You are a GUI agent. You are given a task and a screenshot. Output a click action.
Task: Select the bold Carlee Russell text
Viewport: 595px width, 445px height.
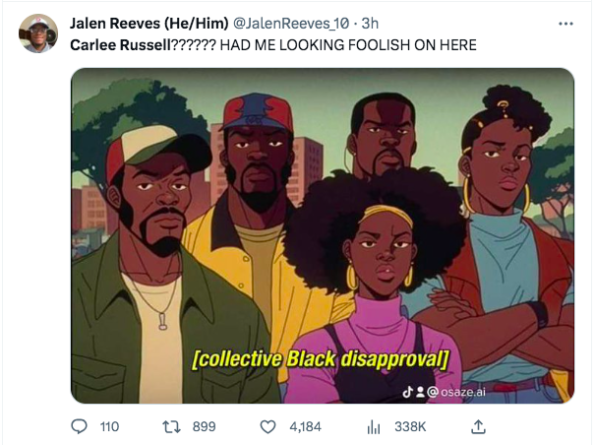[121, 45]
